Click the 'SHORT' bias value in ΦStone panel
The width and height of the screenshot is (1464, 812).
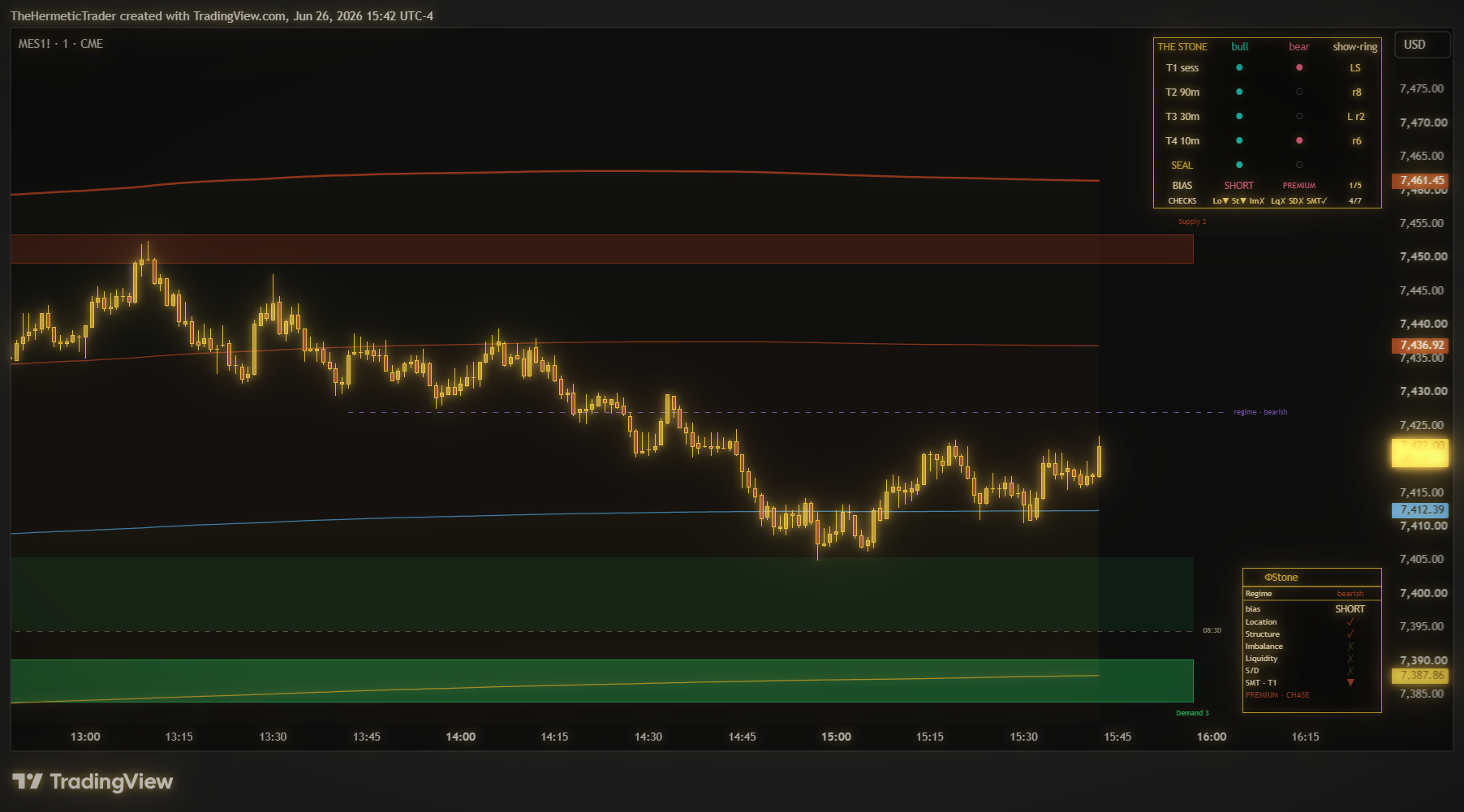[x=1350, y=609]
